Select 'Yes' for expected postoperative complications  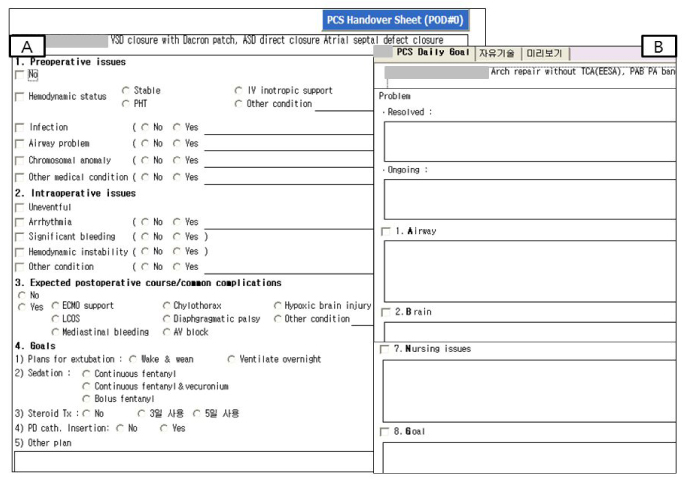22,307
